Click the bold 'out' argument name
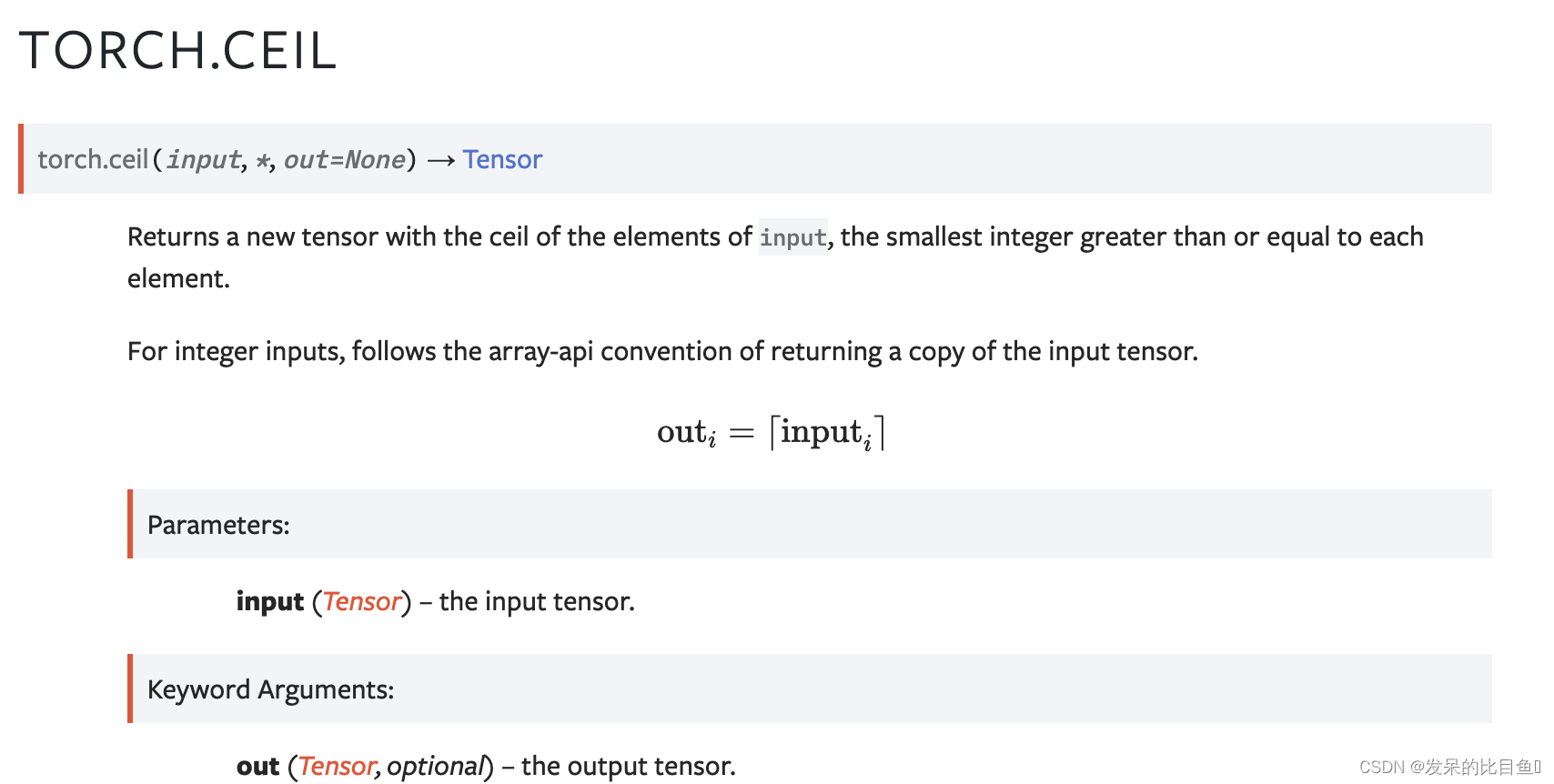The width and height of the screenshot is (1554, 784). coord(257,767)
